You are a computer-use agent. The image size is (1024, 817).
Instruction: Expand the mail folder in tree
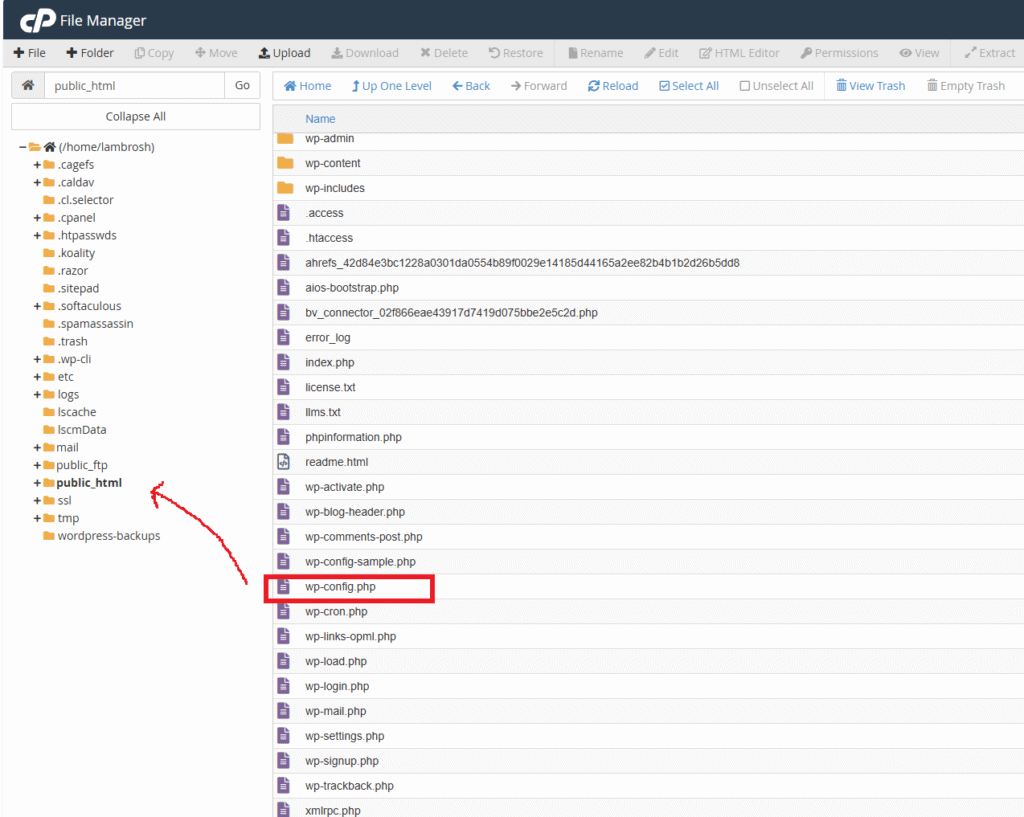(37, 448)
